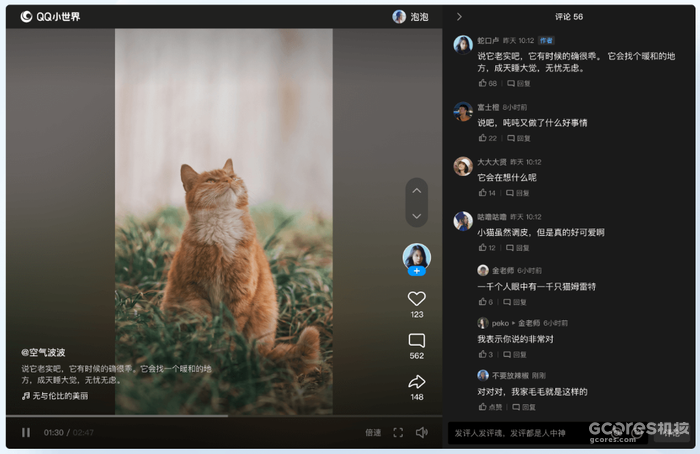Click 点赞 on 不要放辣椒's comment

coord(490,407)
